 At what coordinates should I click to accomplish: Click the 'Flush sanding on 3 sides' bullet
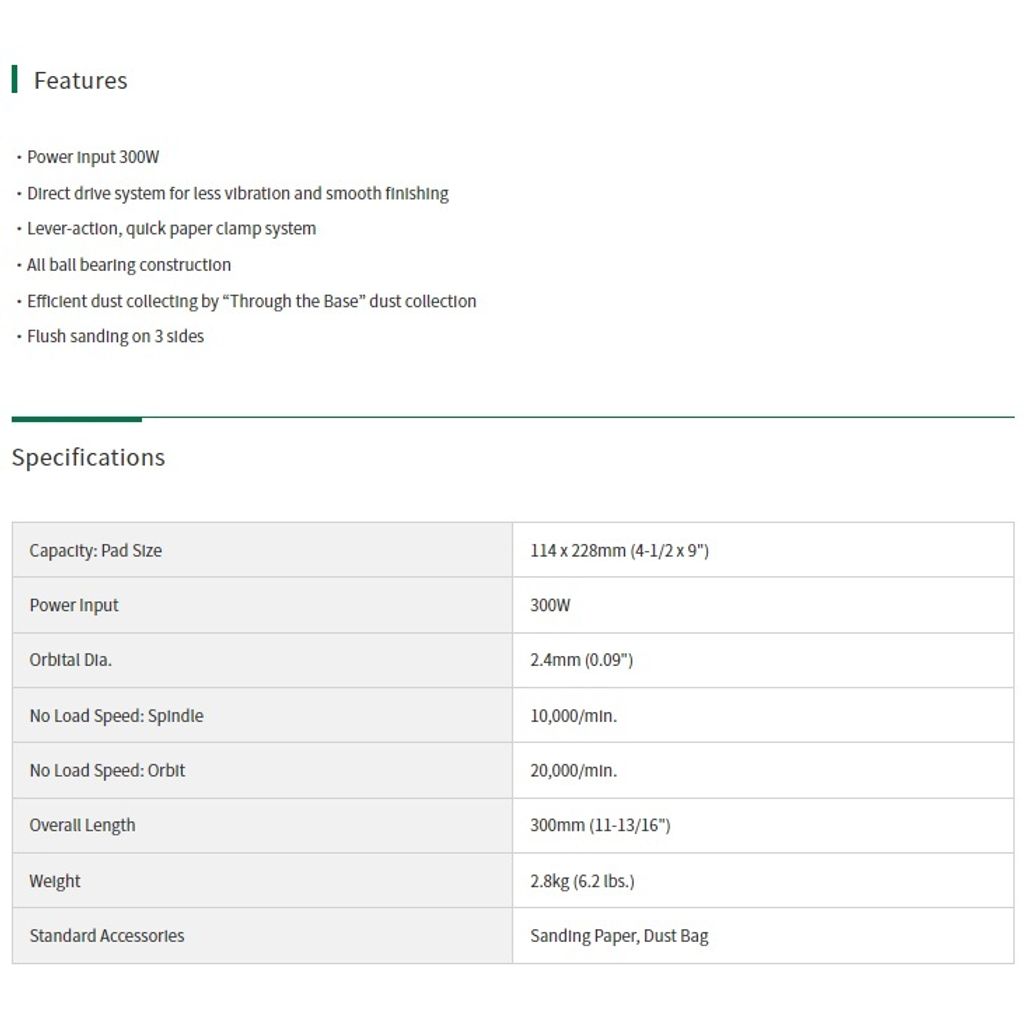[x=115, y=337]
